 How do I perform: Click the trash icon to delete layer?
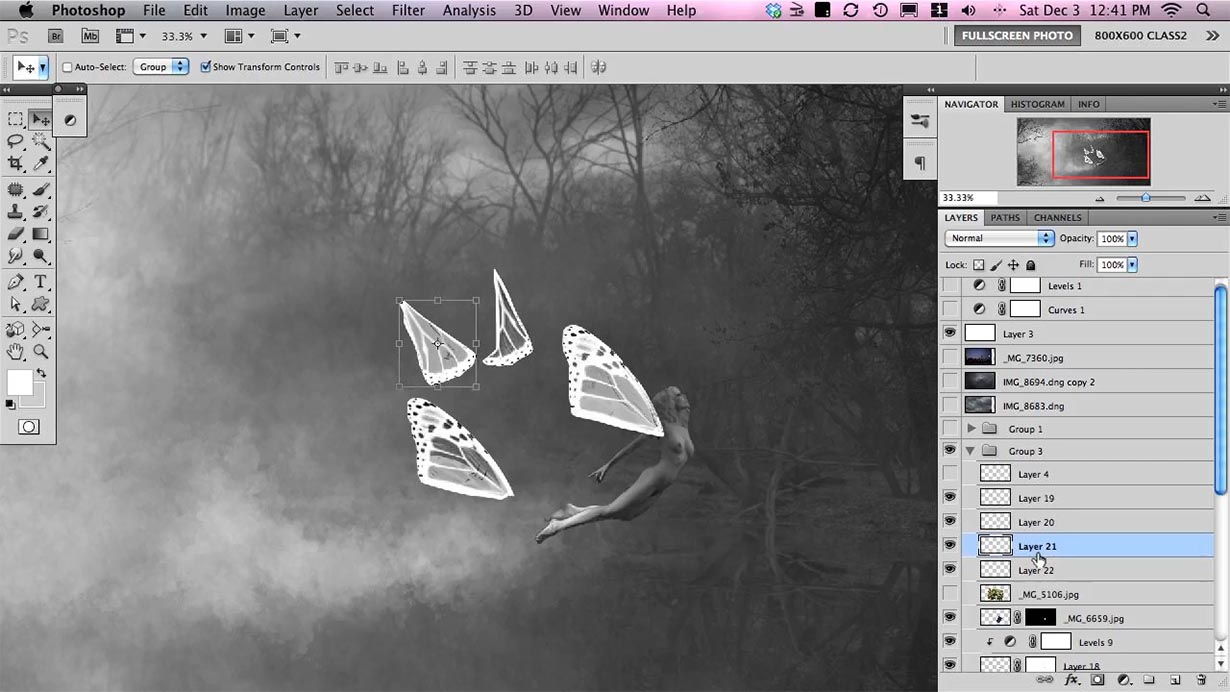(1201, 680)
